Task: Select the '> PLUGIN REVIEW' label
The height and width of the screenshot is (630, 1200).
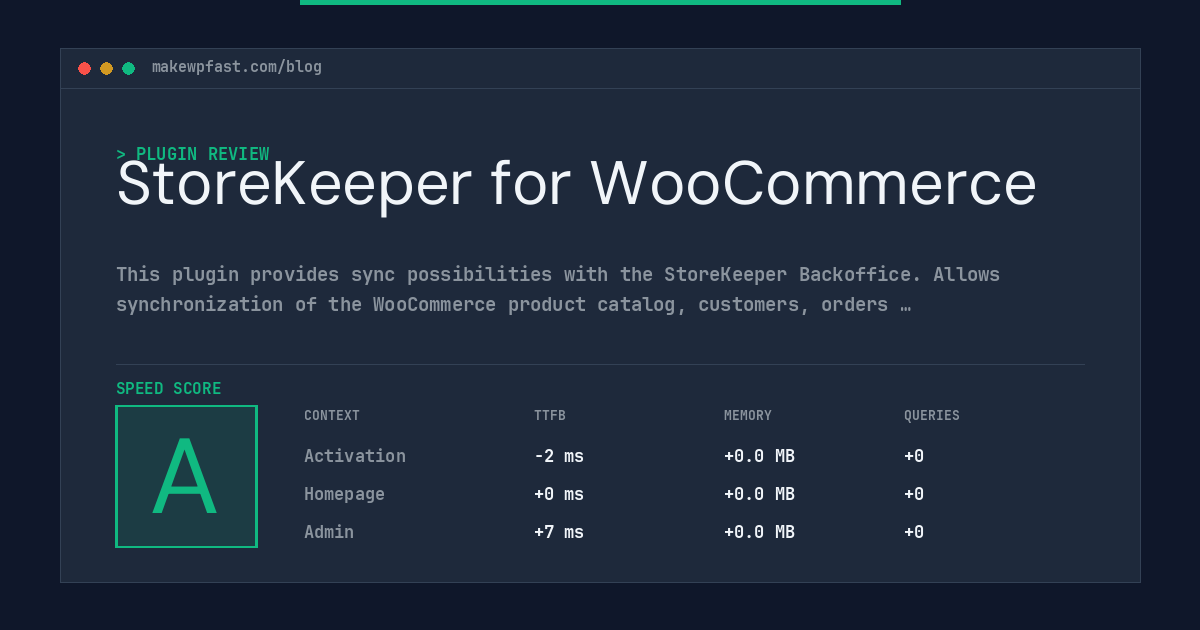Action: pos(193,154)
